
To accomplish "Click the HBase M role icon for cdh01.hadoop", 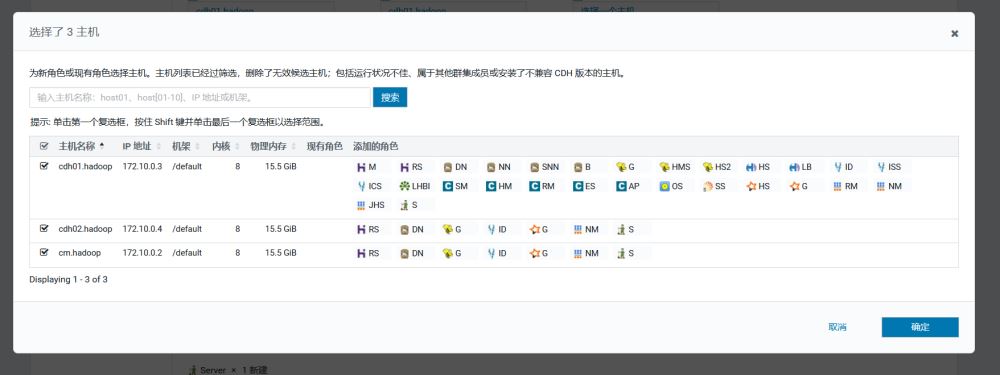I will pyautogui.click(x=361, y=167).
